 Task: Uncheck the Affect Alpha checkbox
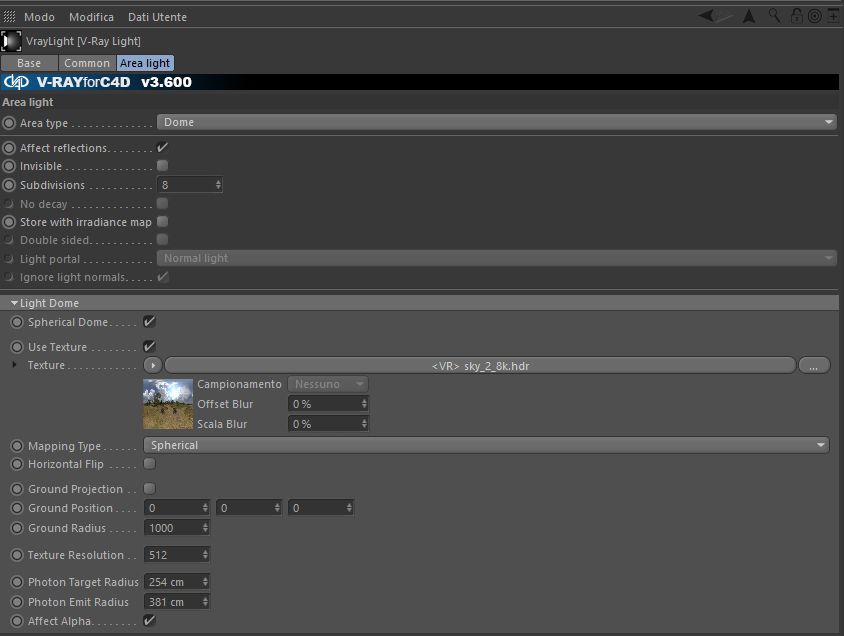pyautogui.click(x=149, y=620)
